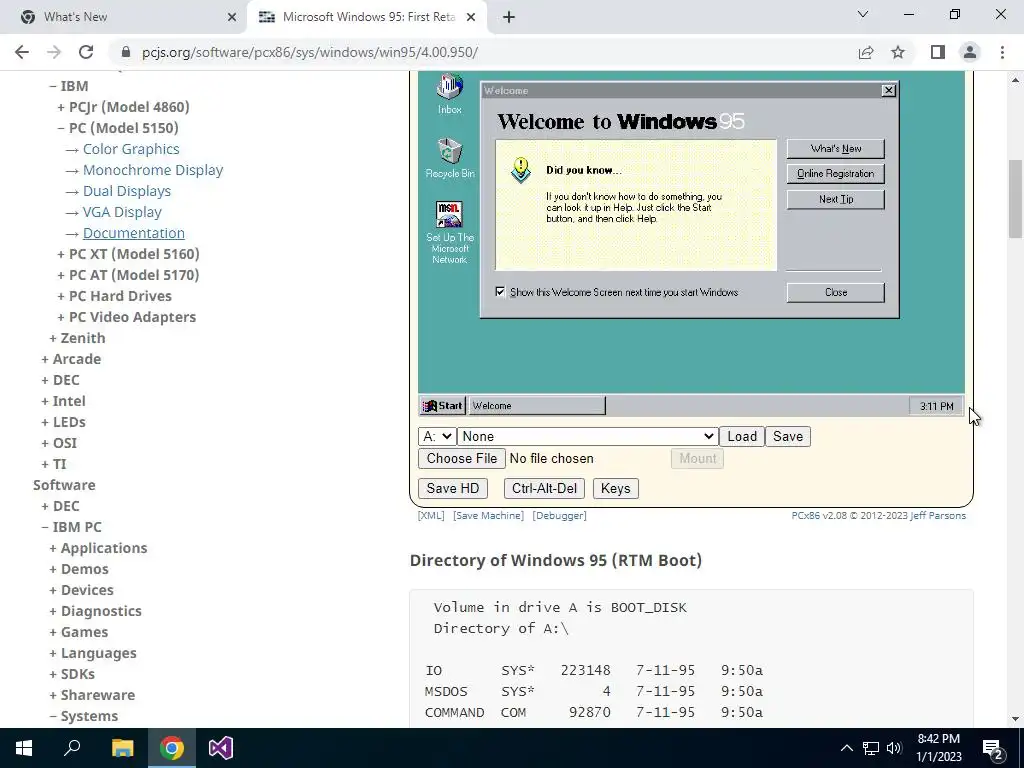The width and height of the screenshot is (1024, 768).
Task: Expand PC XT (Model 5160)
Action: click(x=128, y=254)
